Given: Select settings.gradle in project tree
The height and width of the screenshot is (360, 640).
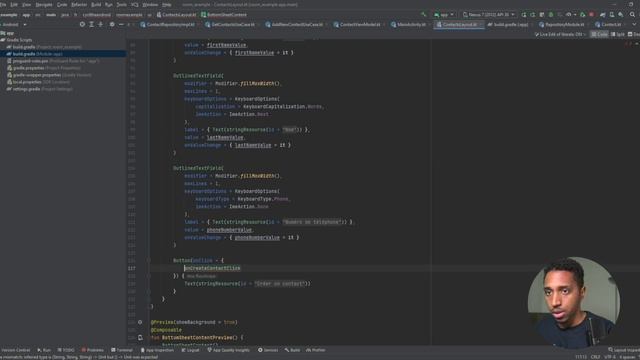Looking at the screenshot, I should 39,89.
